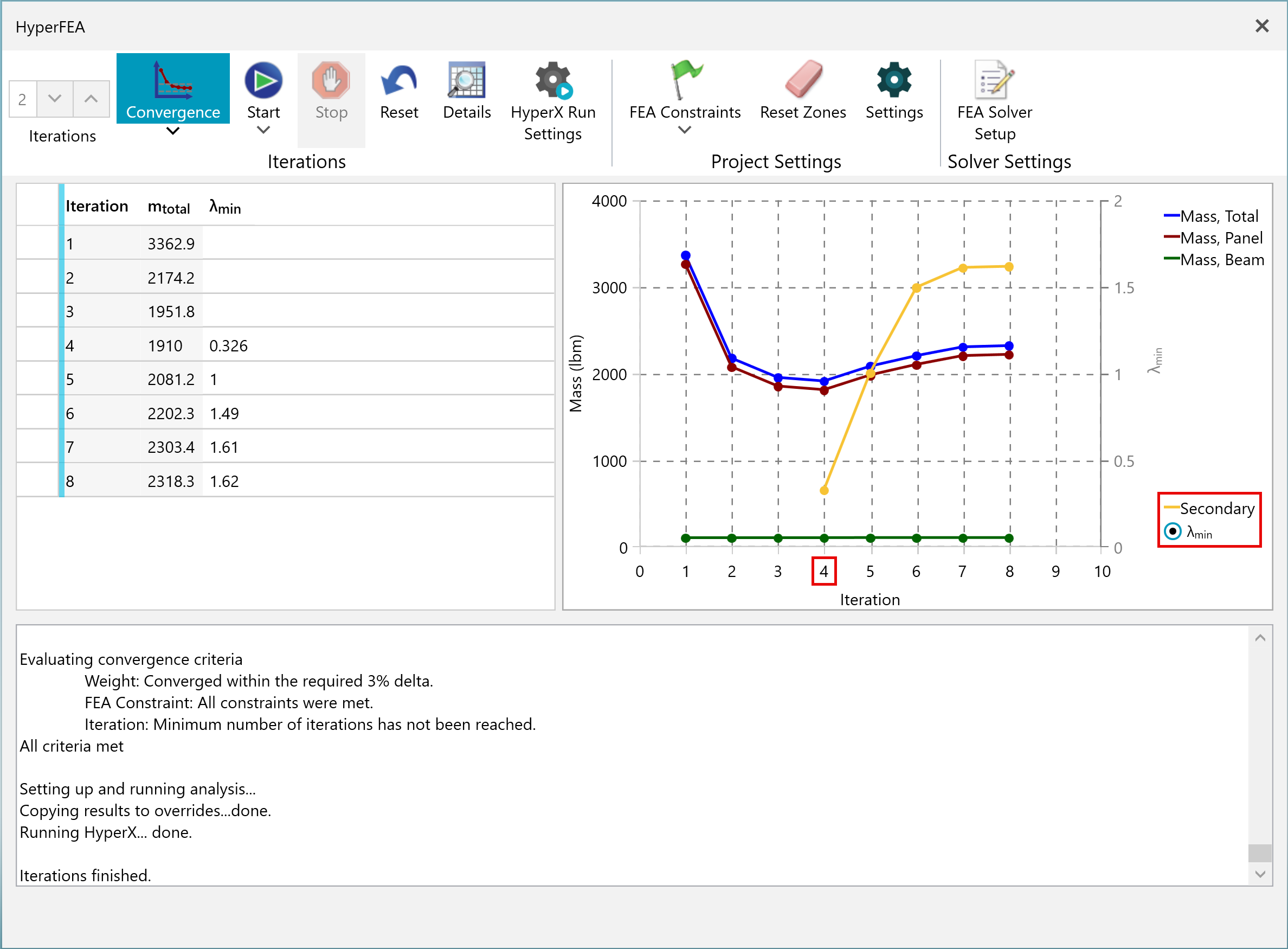Screen dimensions: 1288x949
Task: Click the 'All criteria met' log line
Action: pos(72,746)
